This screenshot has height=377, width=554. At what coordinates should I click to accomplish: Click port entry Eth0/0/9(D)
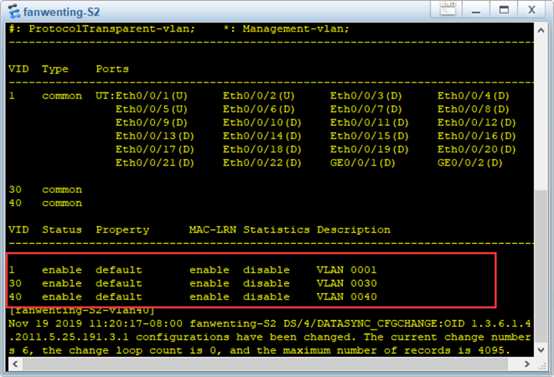click(x=152, y=123)
